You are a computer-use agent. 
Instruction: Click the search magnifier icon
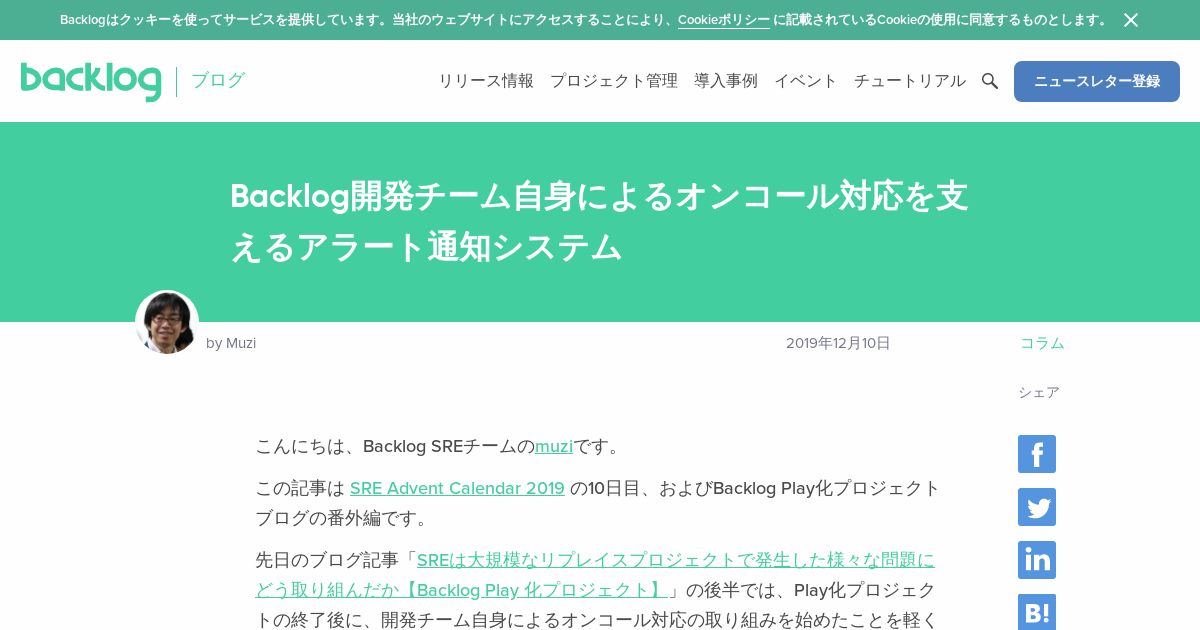pos(990,81)
